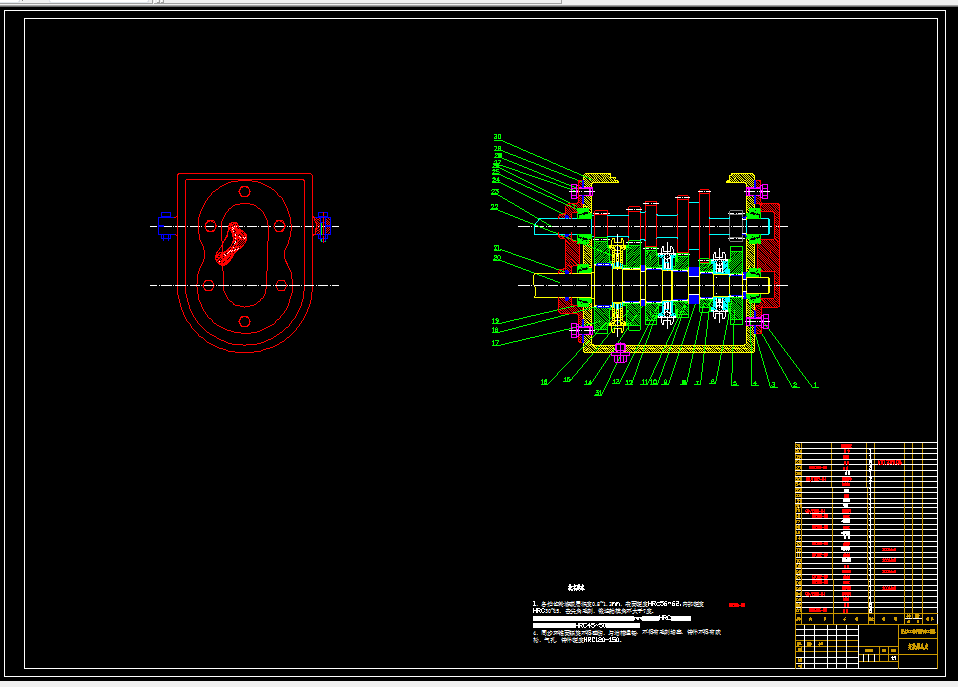The height and width of the screenshot is (687, 958).
Task: Select part callout number 1
Action: (815, 385)
